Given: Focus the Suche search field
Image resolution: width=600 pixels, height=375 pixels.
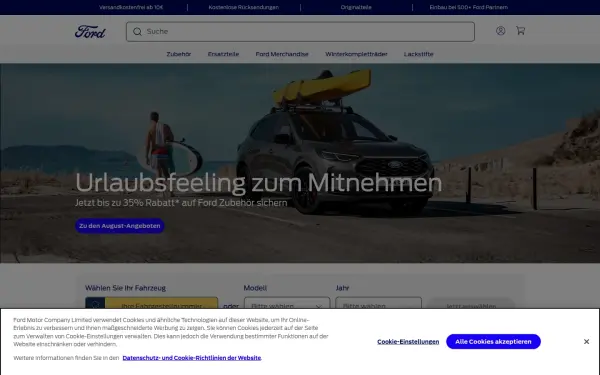Looking at the screenshot, I should coord(300,32).
